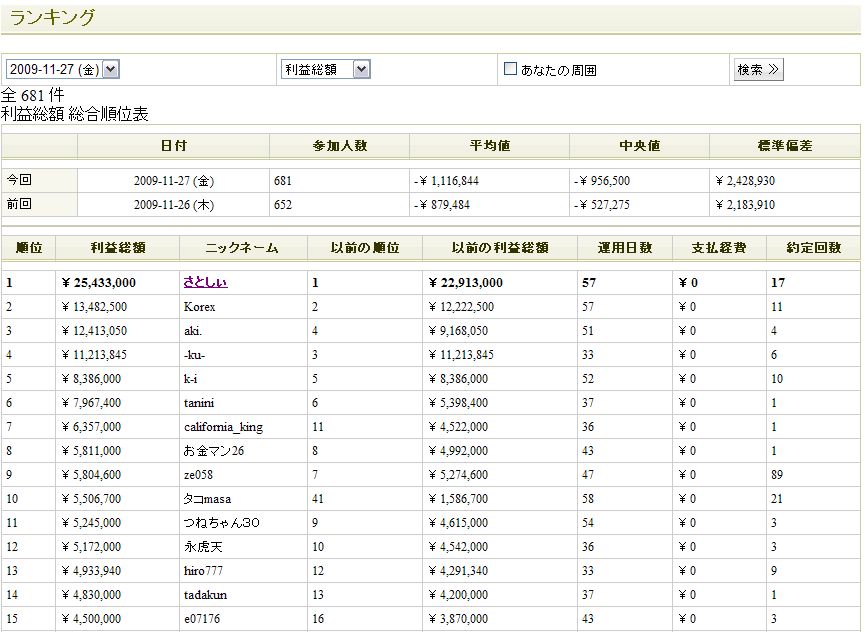Click the 順位 column header
The image size is (864, 632).
pyautogui.click(x=29, y=248)
